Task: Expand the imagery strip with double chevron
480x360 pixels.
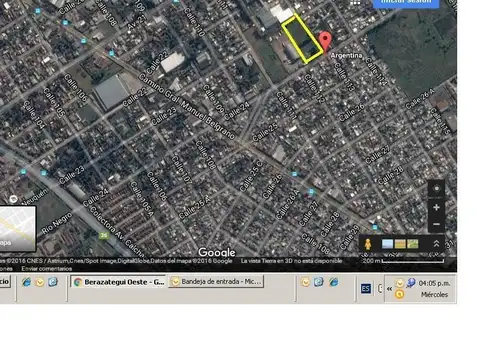Action: 436,244
